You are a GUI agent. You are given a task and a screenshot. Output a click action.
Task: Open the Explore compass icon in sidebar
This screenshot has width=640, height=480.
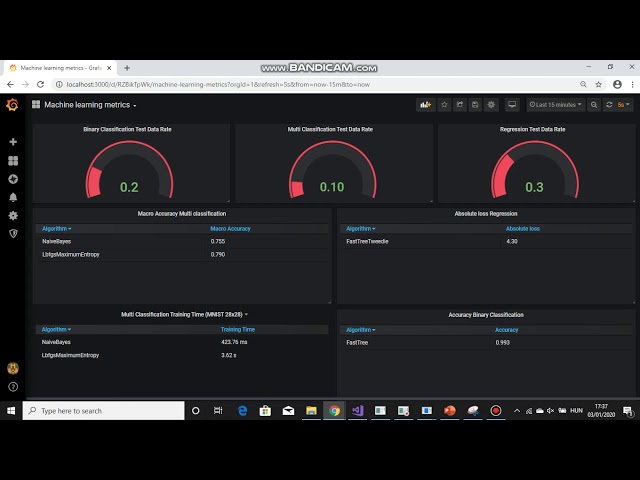[13, 179]
